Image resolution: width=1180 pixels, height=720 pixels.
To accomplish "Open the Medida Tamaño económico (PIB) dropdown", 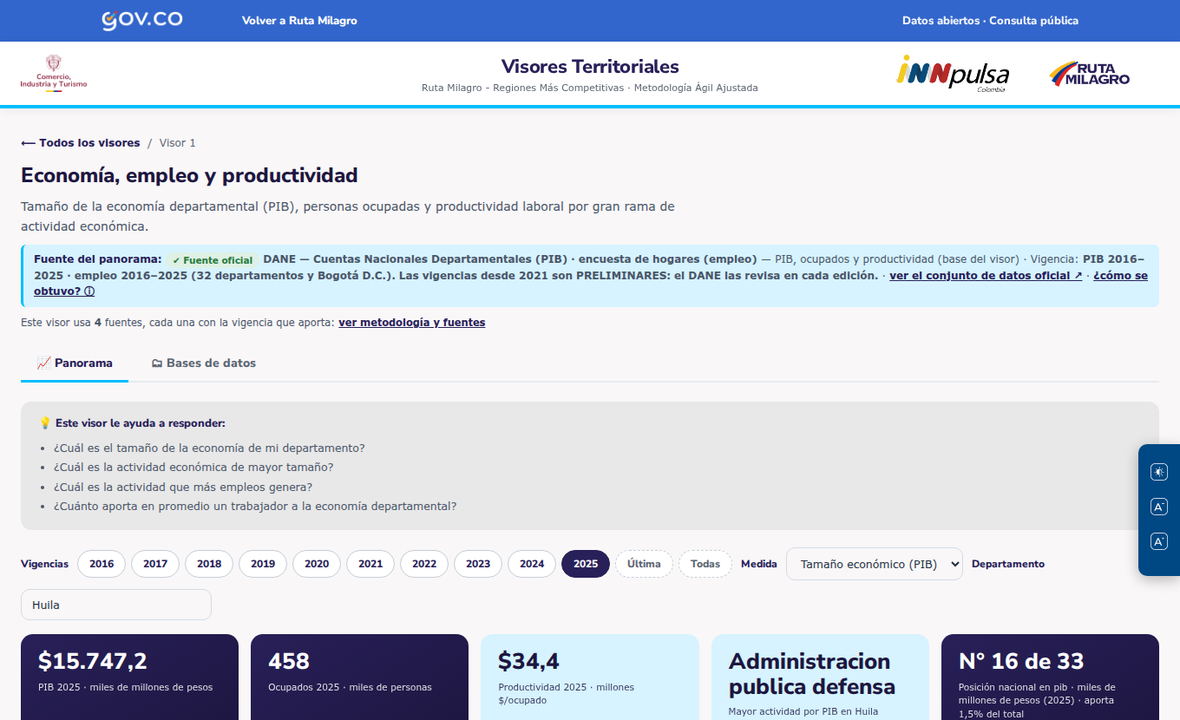I will [874, 564].
